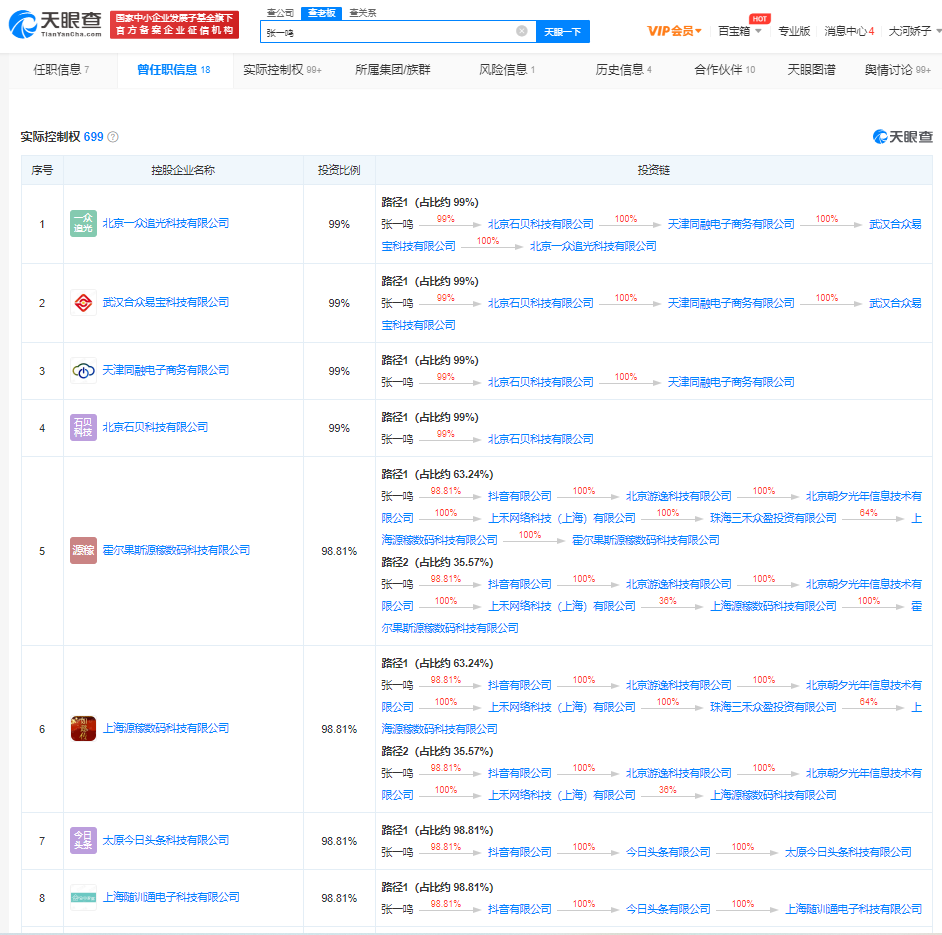Click the 投资比例 column header
942x935 pixels.
pos(339,170)
